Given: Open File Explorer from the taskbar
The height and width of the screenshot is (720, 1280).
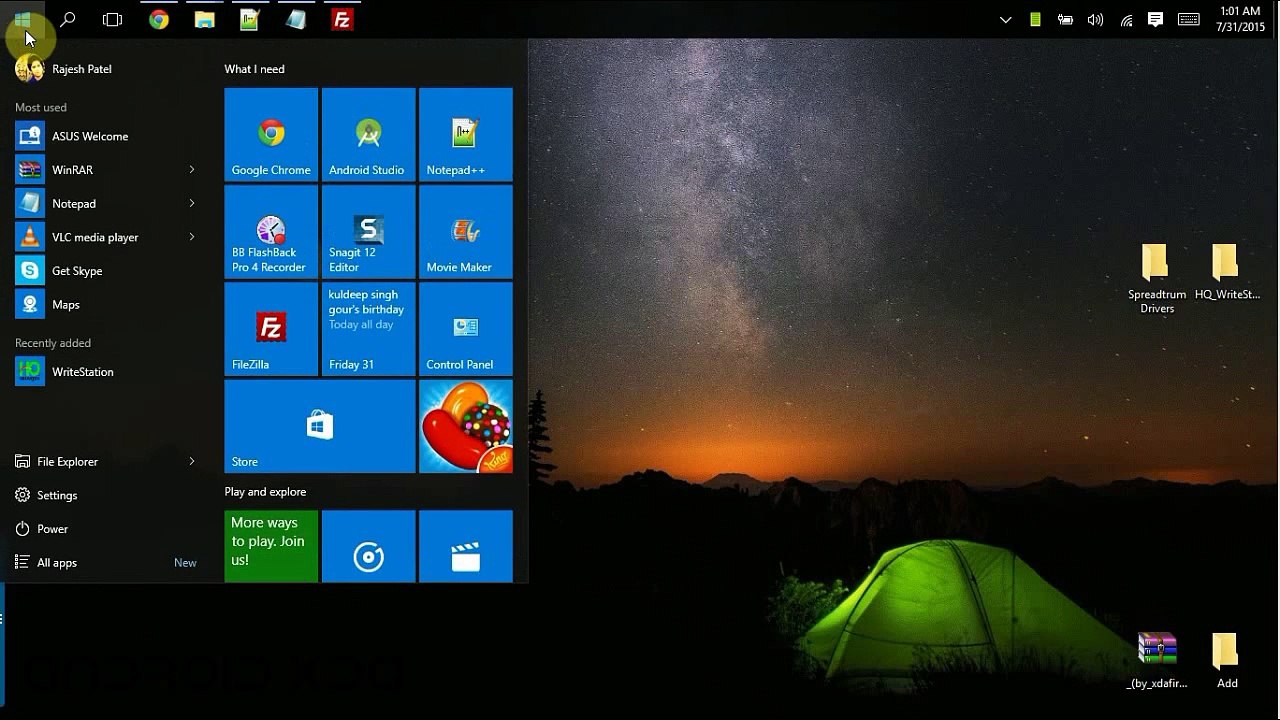Looking at the screenshot, I should [205, 19].
